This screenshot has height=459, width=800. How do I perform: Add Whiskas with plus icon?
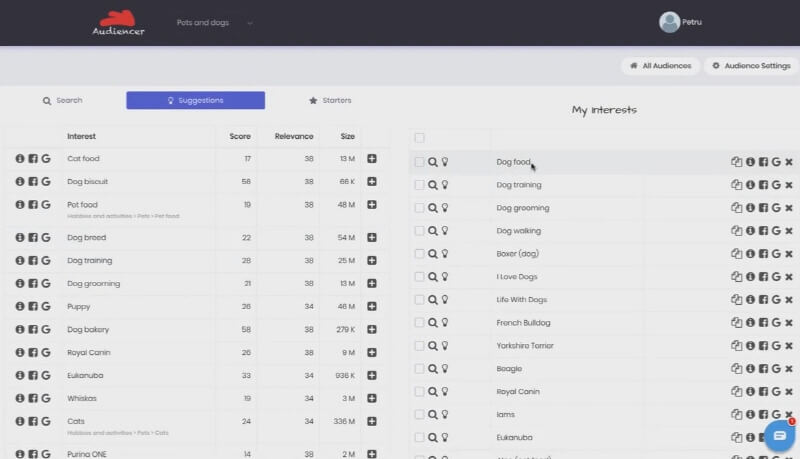[x=372, y=398]
